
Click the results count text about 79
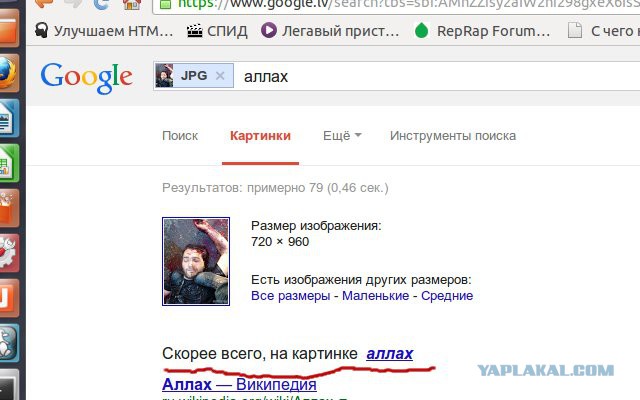click(275, 188)
